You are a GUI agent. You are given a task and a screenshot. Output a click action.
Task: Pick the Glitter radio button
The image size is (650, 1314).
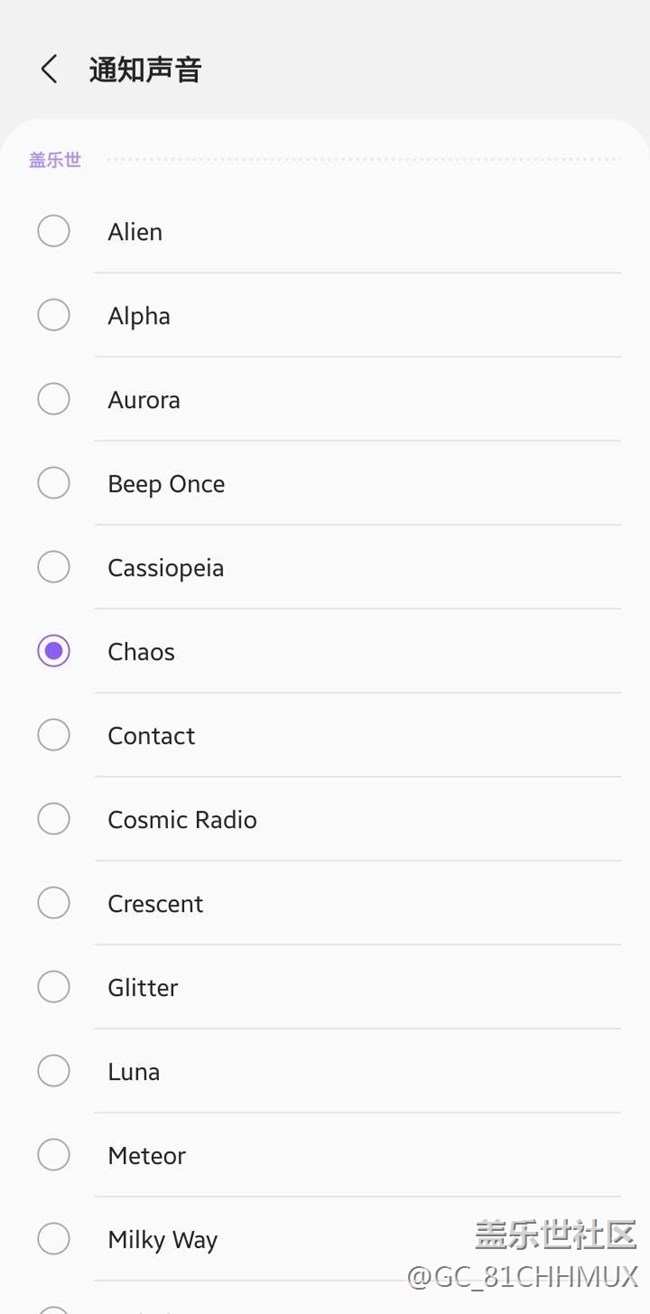click(53, 987)
